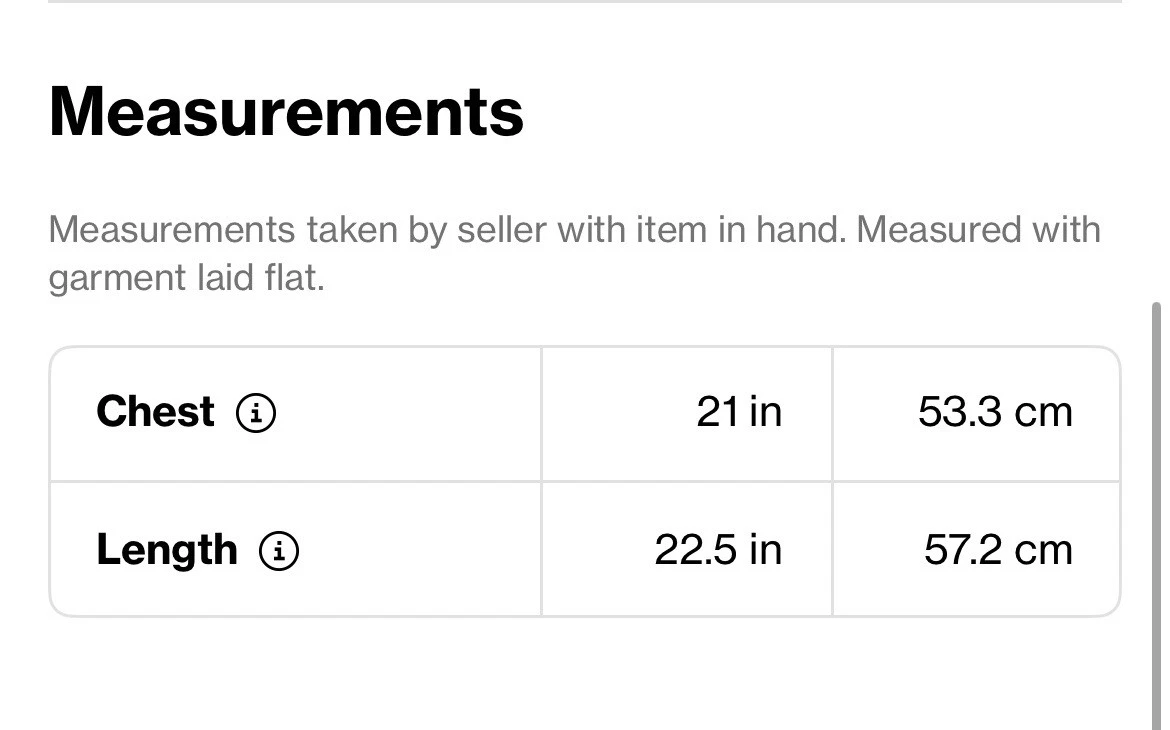This screenshot has width=1170, height=730.
Task: Click the "cm" unit in the Length row
Action: [x=1046, y=550]
